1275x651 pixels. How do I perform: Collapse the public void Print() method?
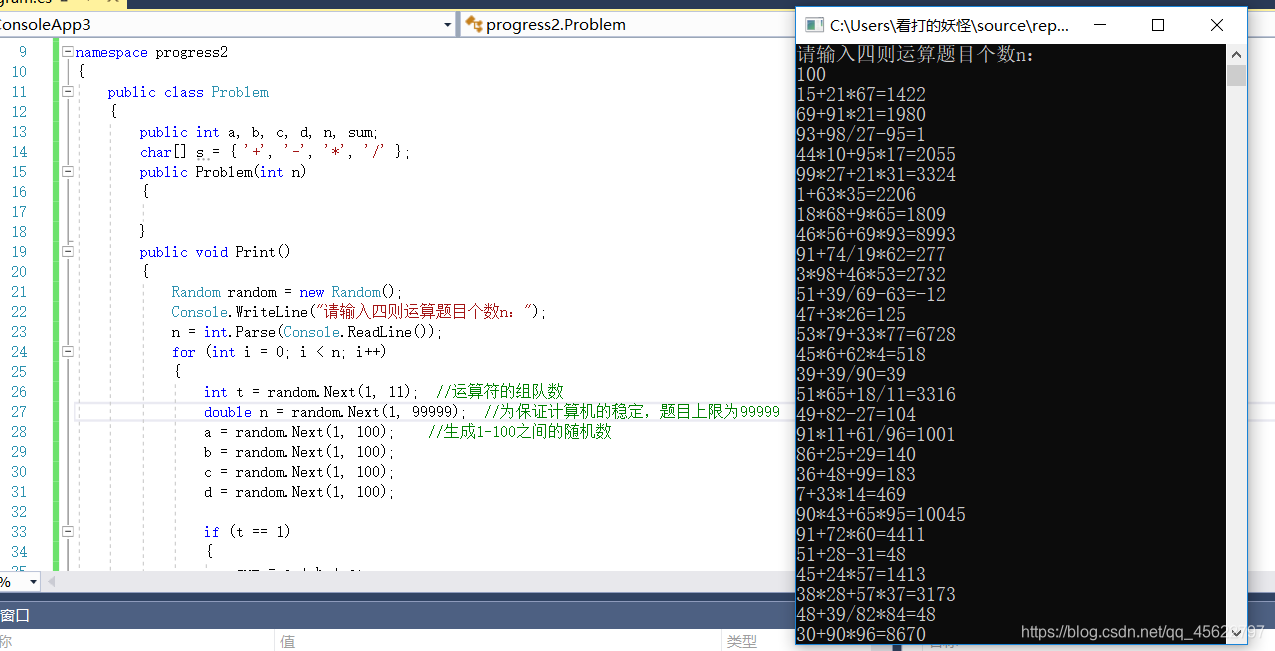[67, 252]
